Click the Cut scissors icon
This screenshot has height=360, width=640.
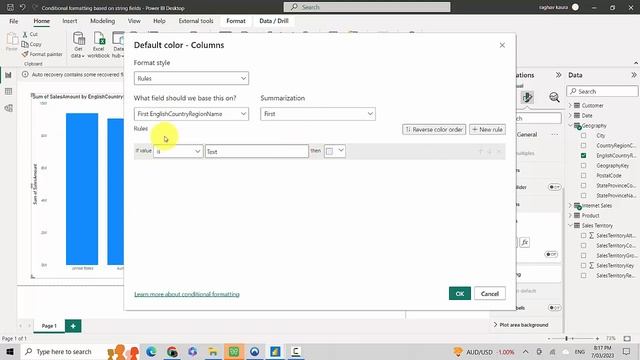[25, 34]
